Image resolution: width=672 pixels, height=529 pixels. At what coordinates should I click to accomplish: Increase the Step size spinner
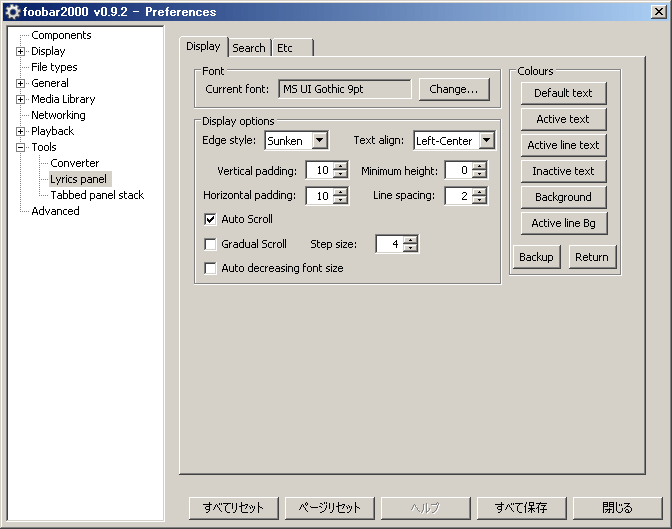(411, 240)
